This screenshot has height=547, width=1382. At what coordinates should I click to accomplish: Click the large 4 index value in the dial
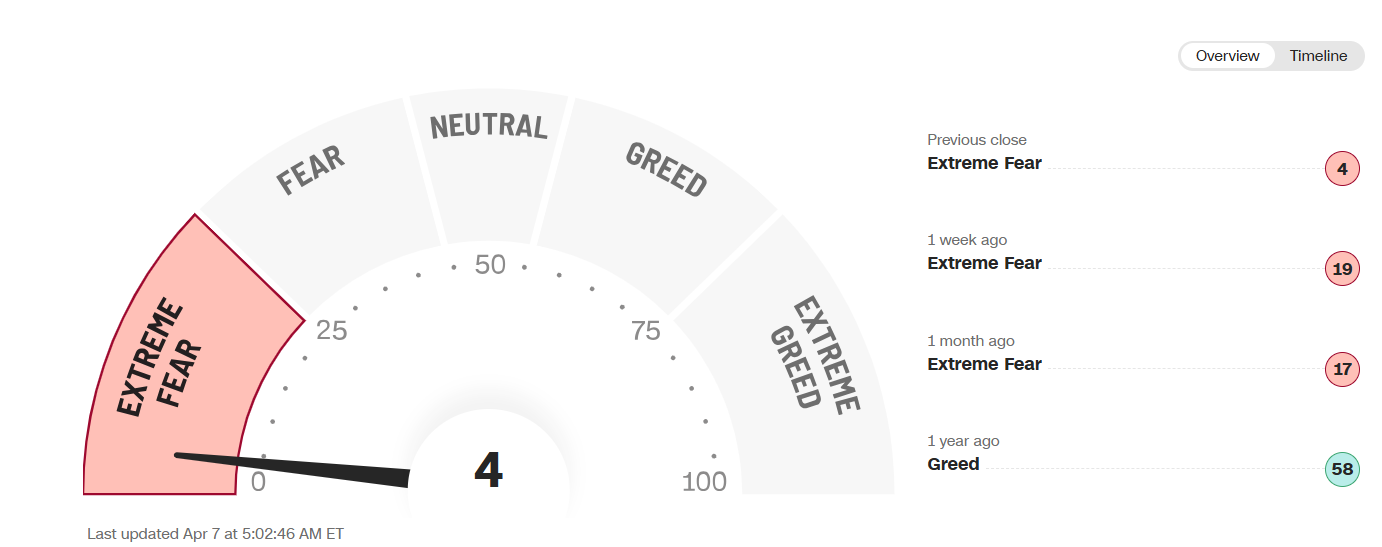click(488, 470)
